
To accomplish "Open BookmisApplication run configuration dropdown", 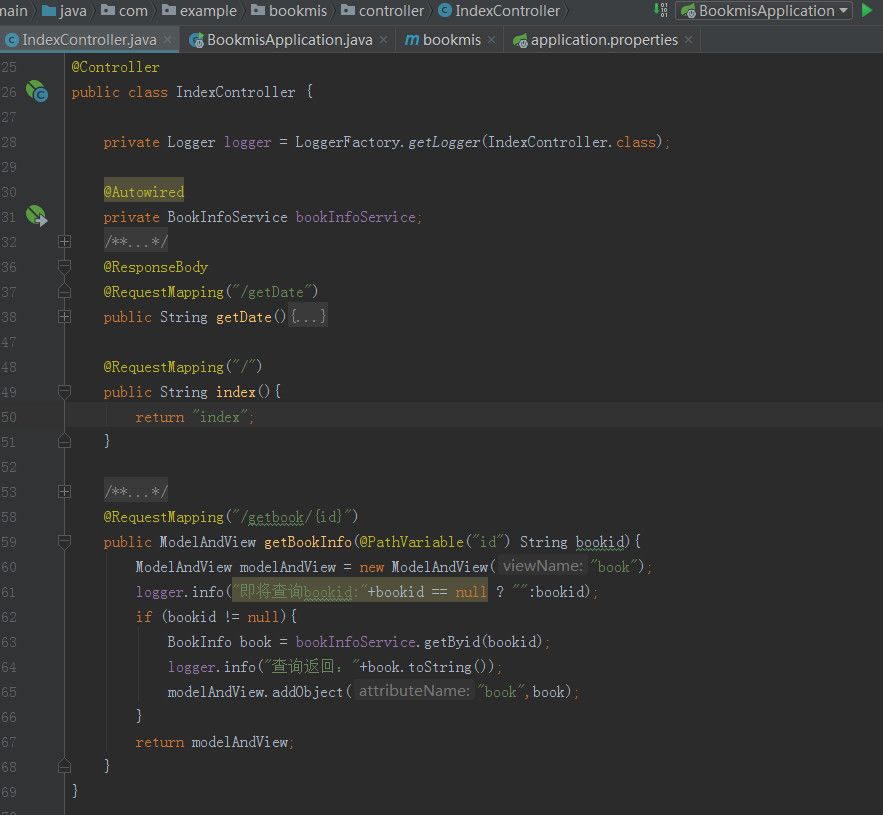I will pos(764,11).
